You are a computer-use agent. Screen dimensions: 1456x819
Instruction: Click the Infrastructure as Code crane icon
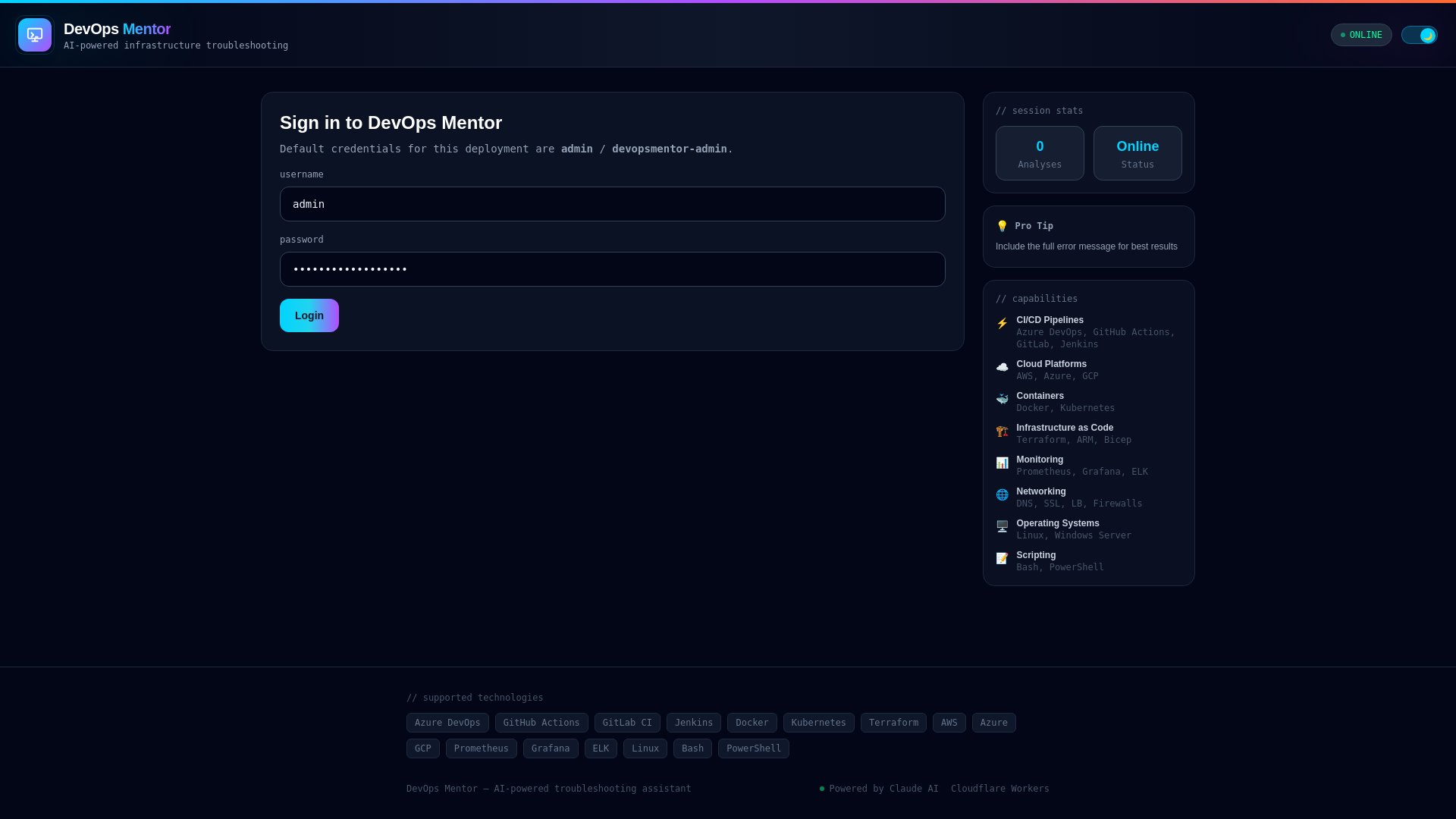click(x=1002, y=431)
